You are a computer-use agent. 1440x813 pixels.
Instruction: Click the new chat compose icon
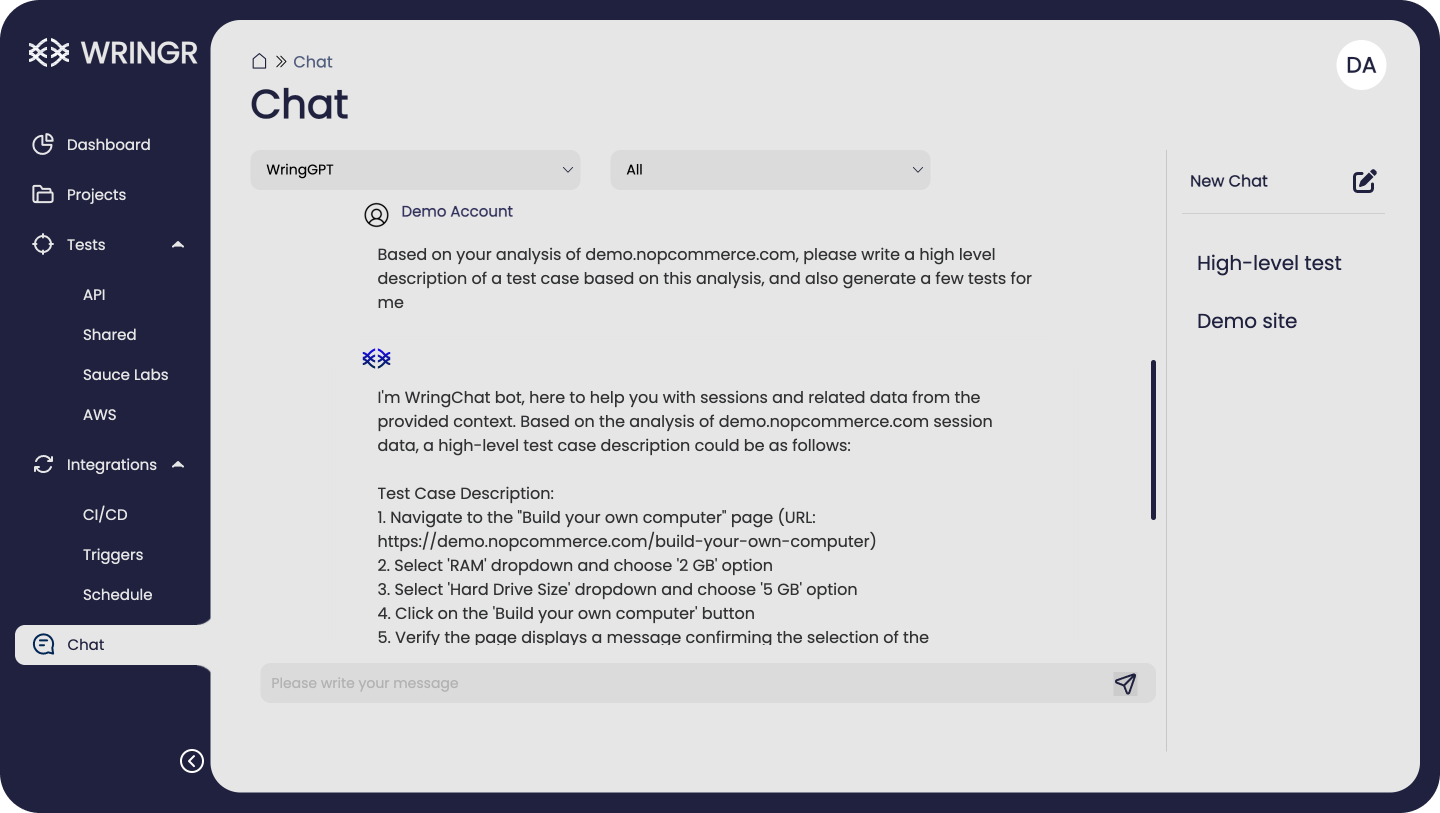(1365, 181)
